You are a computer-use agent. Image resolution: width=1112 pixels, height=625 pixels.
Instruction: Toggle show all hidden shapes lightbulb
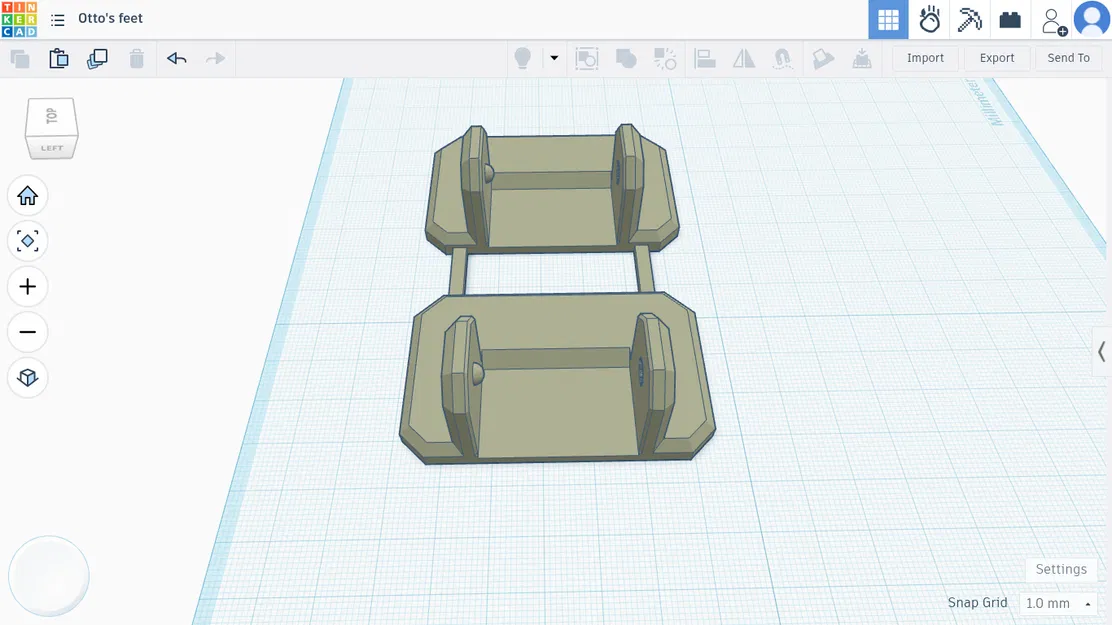(523, 58)
